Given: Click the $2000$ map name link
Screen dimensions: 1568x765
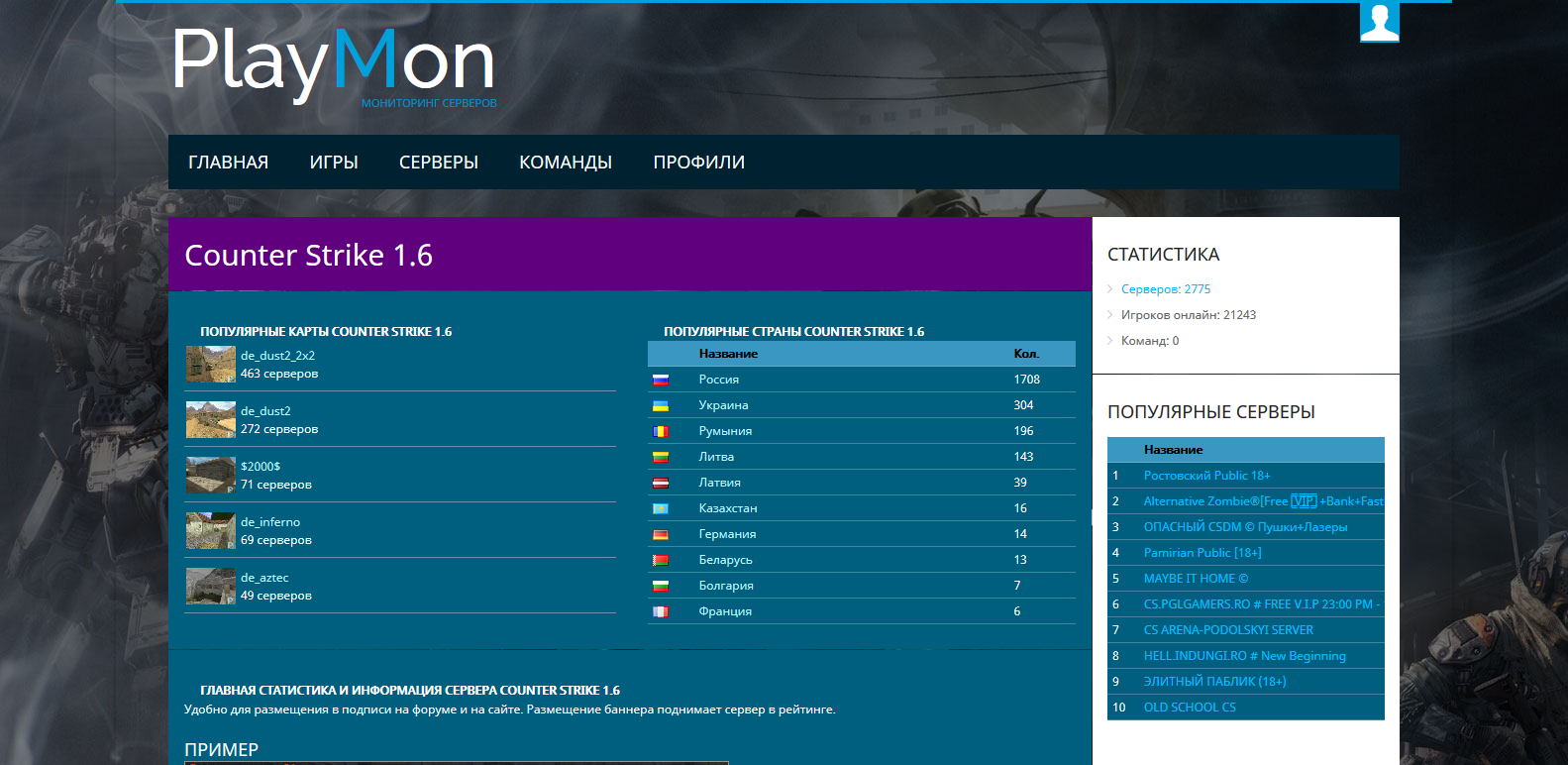Looking at the screenshot, I should point(261,467).
